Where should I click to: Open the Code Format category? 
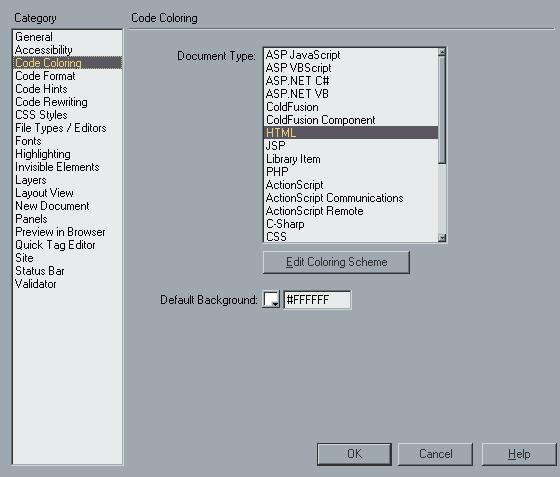click(68, 76)
